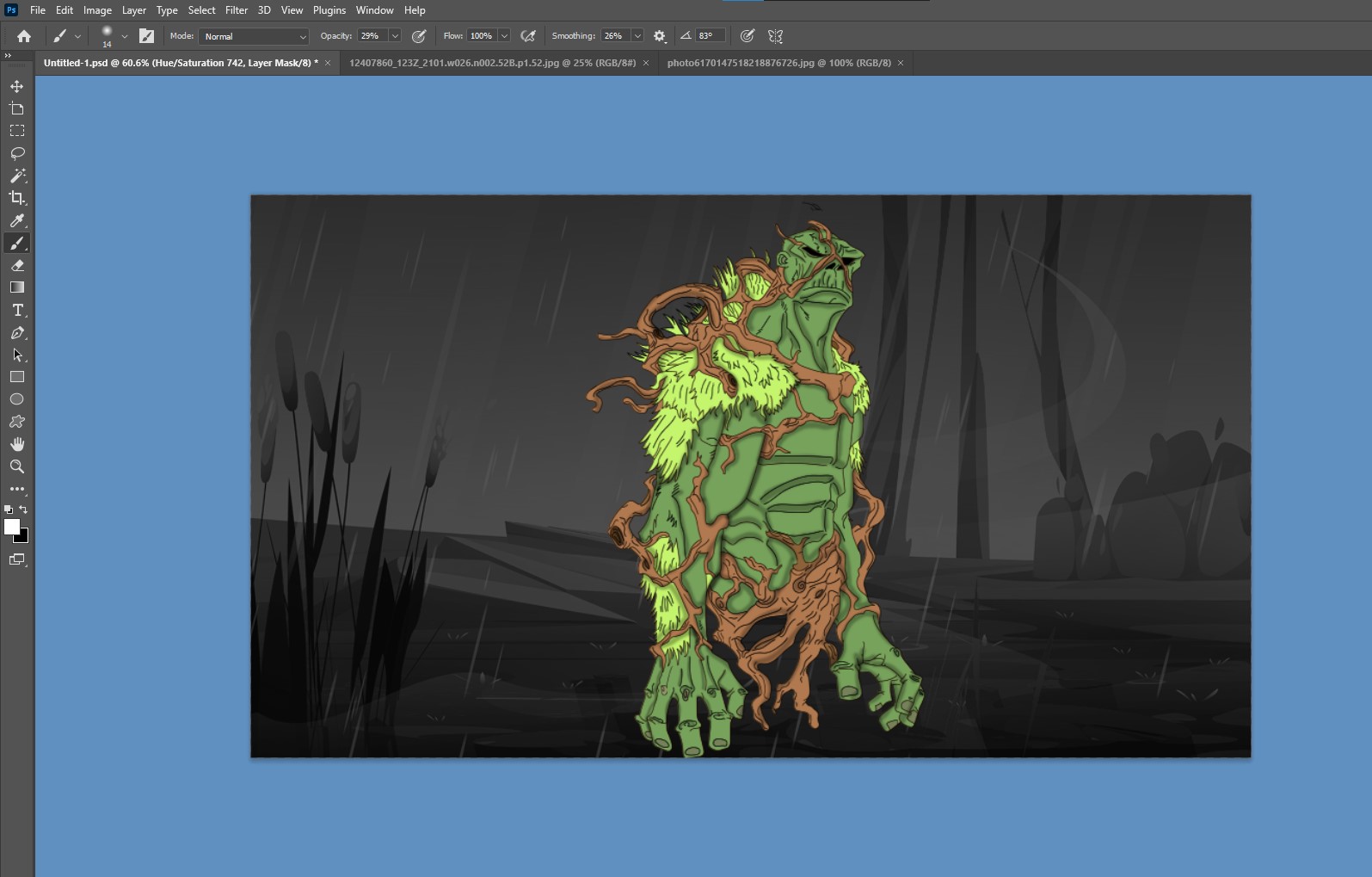Select the Brush tool in the toolbar
The image size is (1372, 877).
point(17,243)
